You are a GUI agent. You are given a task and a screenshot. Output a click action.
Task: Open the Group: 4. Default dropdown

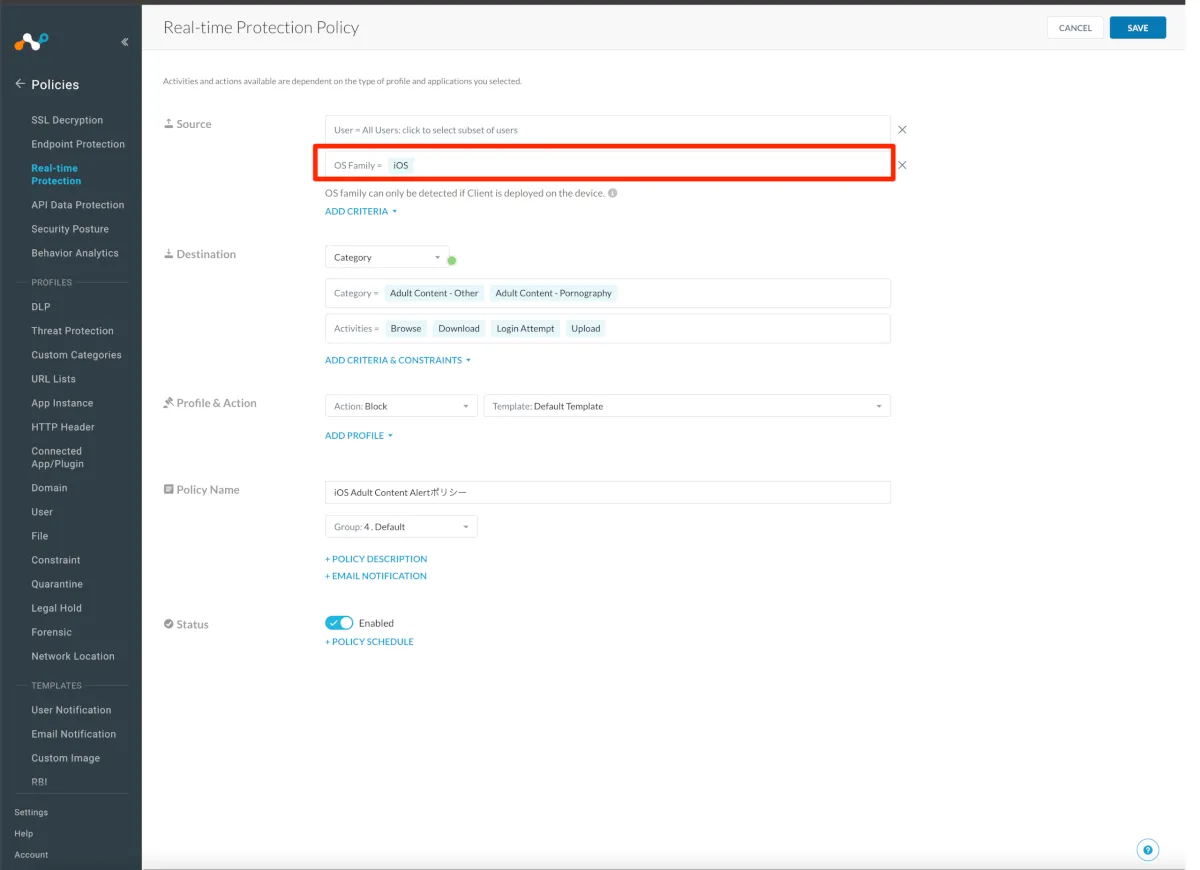click(x=401, y=526)
